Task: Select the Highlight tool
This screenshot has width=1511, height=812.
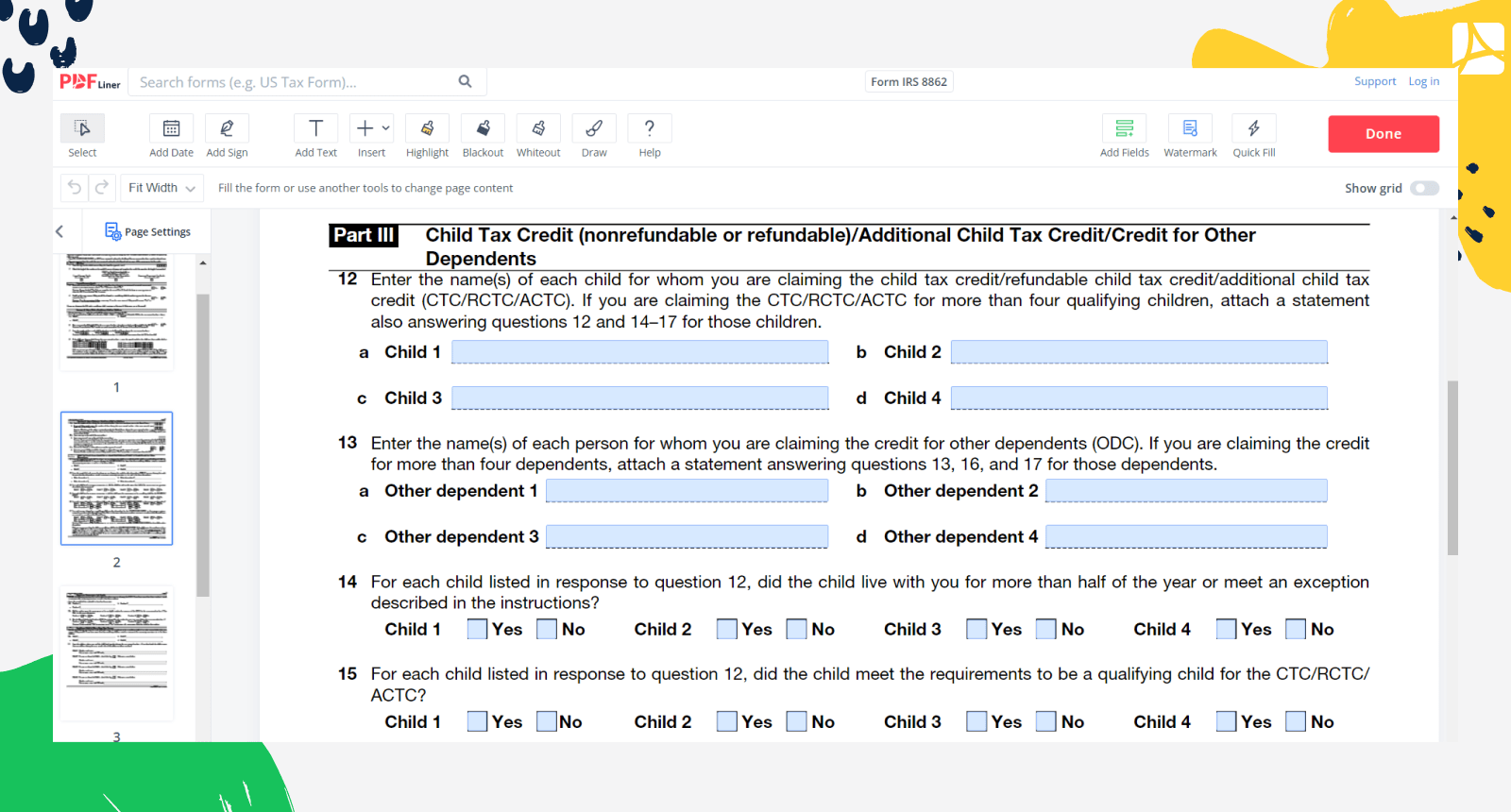Action: coord(427,129)
